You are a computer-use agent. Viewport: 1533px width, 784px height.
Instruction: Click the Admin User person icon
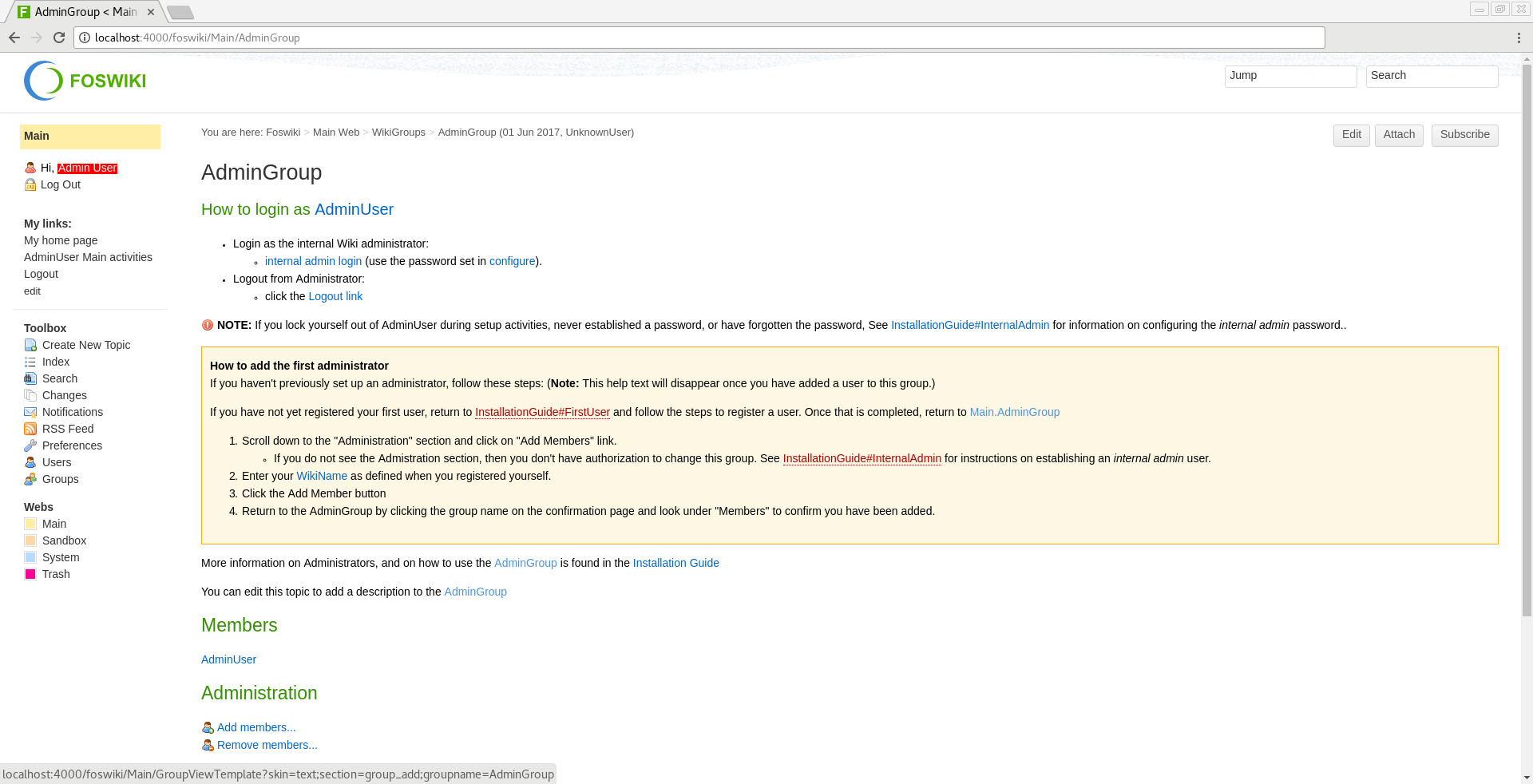pos(30,168)
